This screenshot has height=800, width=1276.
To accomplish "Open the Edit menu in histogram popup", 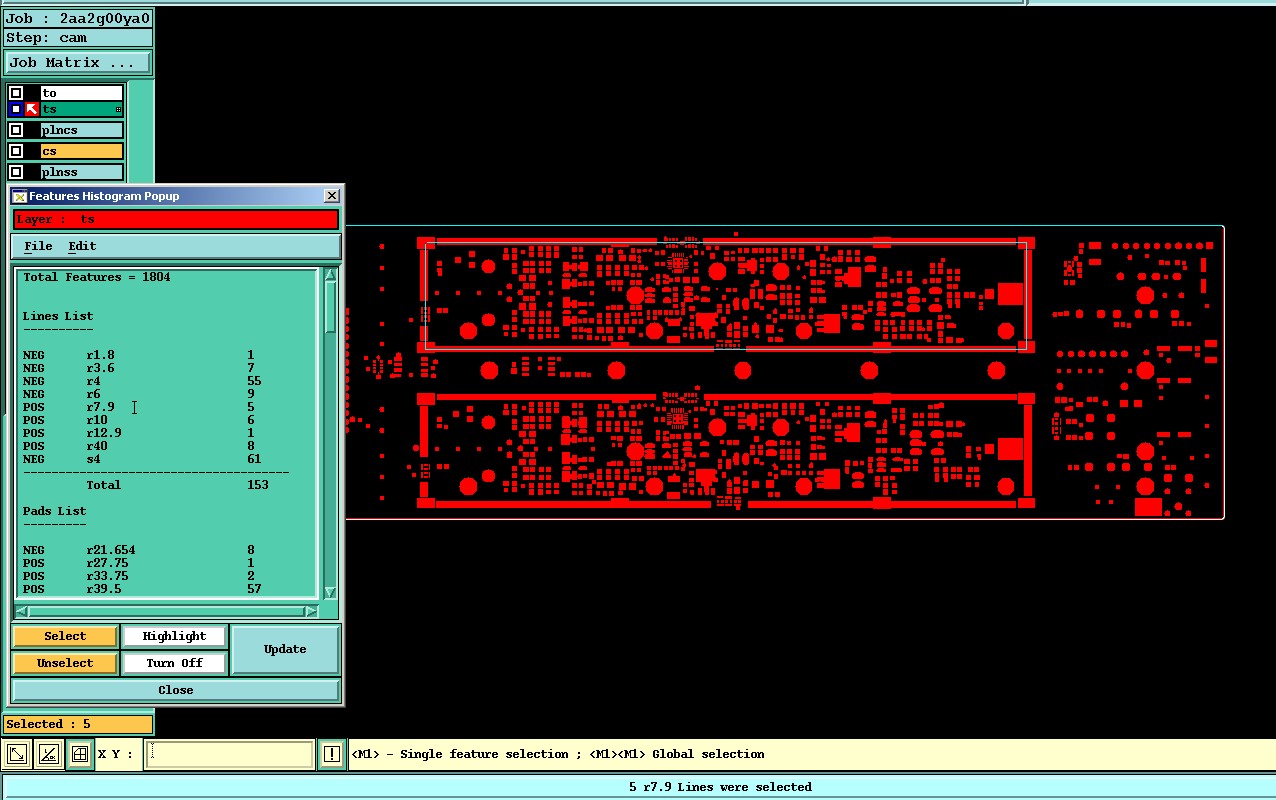I will click(x=82, y=246).
